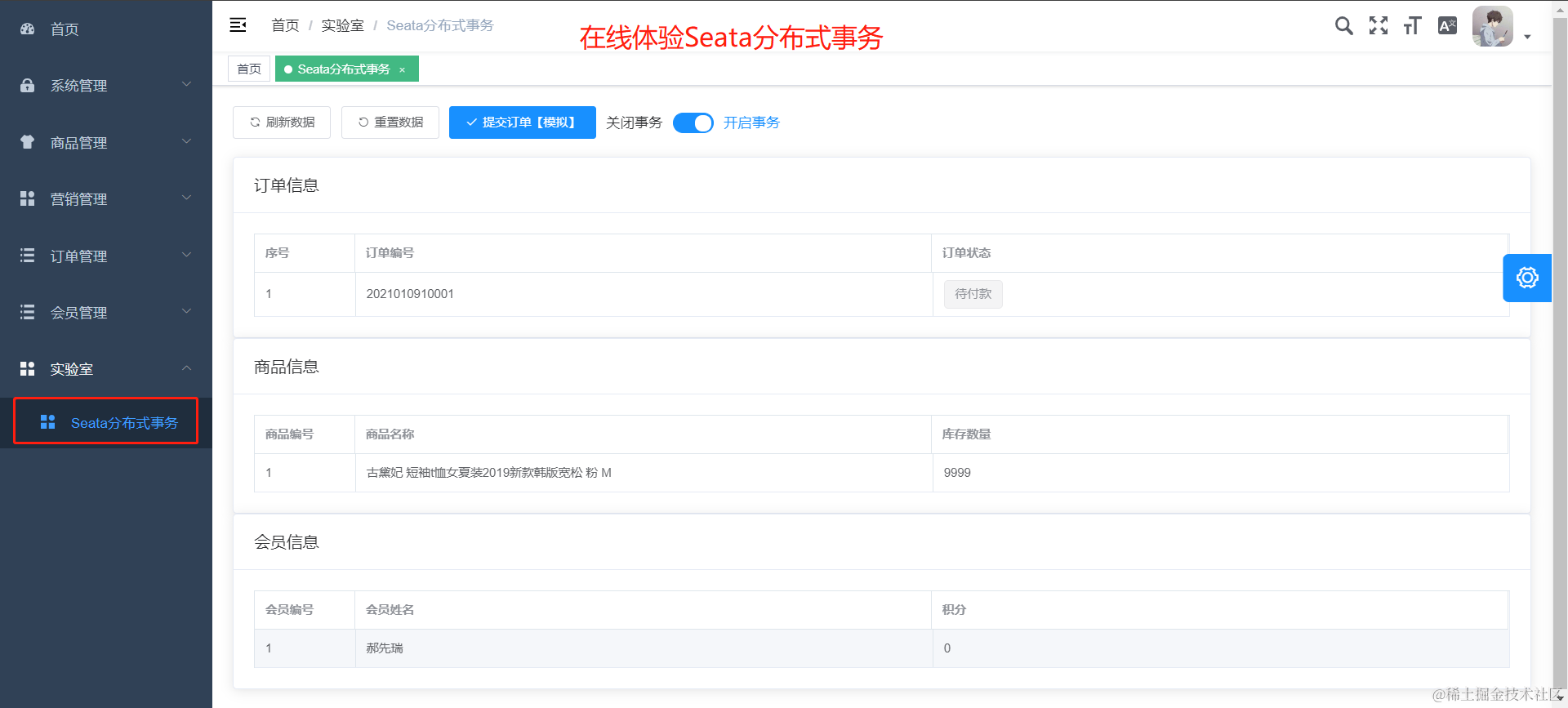
Task: Click the 商品管理 shirt icon
Action: pyautogui.click(x=28, y=142)
